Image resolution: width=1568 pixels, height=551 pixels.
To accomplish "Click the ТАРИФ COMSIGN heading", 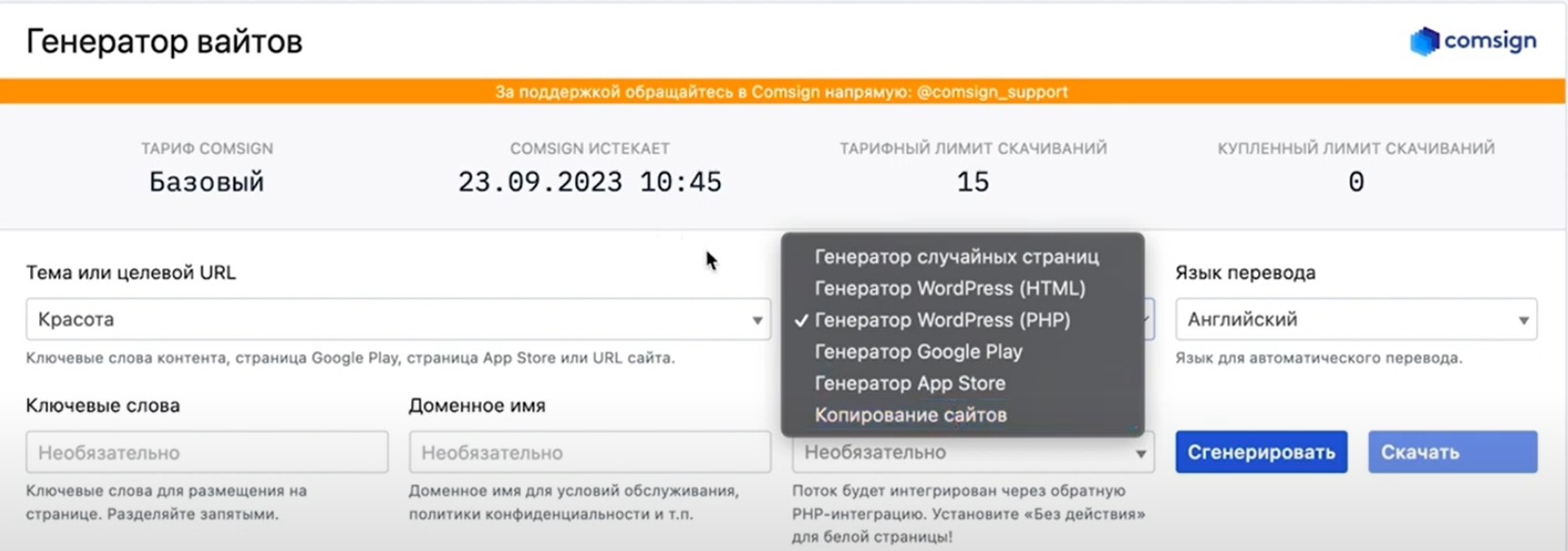I will [x=207, y=148].
